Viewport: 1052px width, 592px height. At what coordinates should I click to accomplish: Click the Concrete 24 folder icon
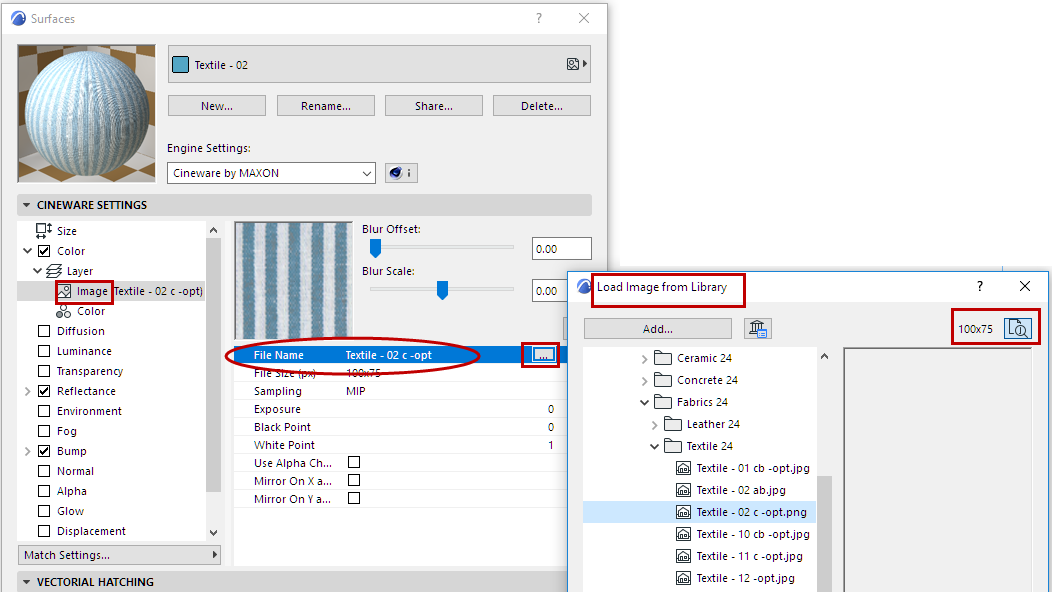(663, 380)
